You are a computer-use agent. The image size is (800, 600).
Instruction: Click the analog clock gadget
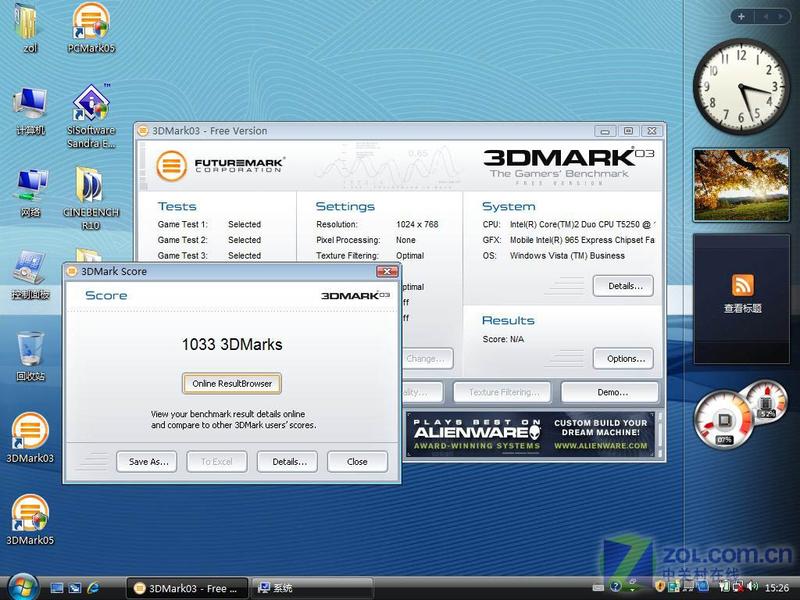pos(741,86)
